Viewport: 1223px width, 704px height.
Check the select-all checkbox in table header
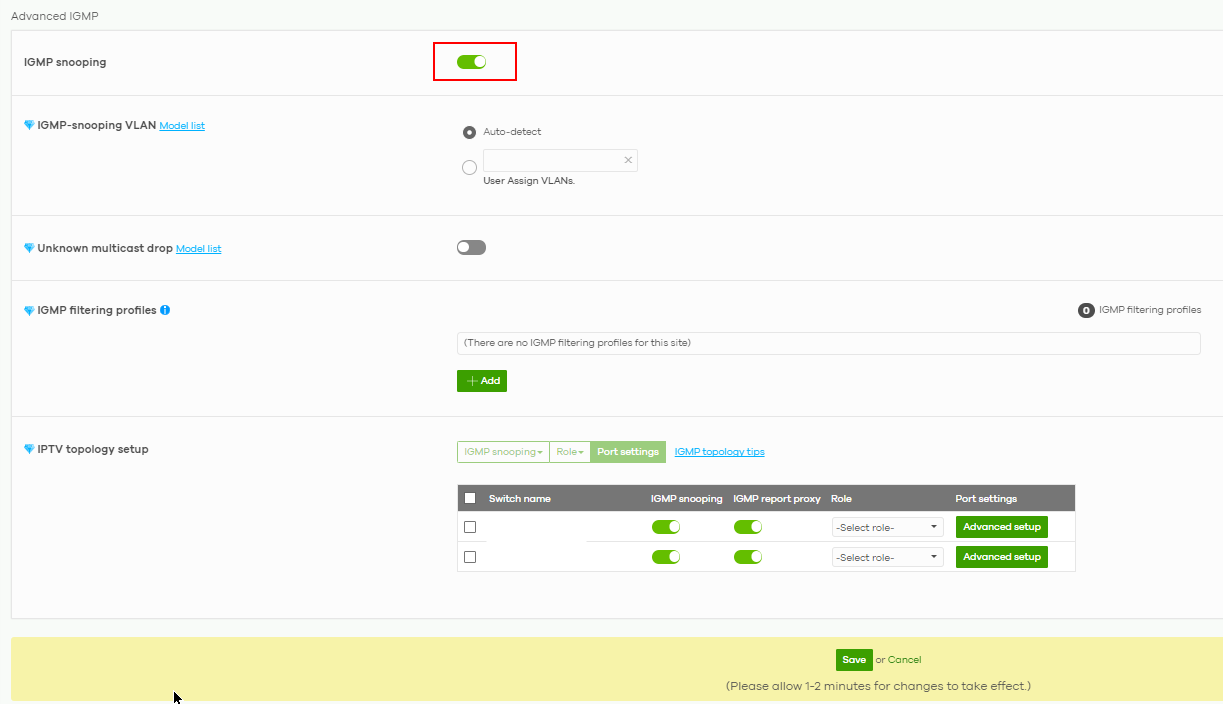470,498
